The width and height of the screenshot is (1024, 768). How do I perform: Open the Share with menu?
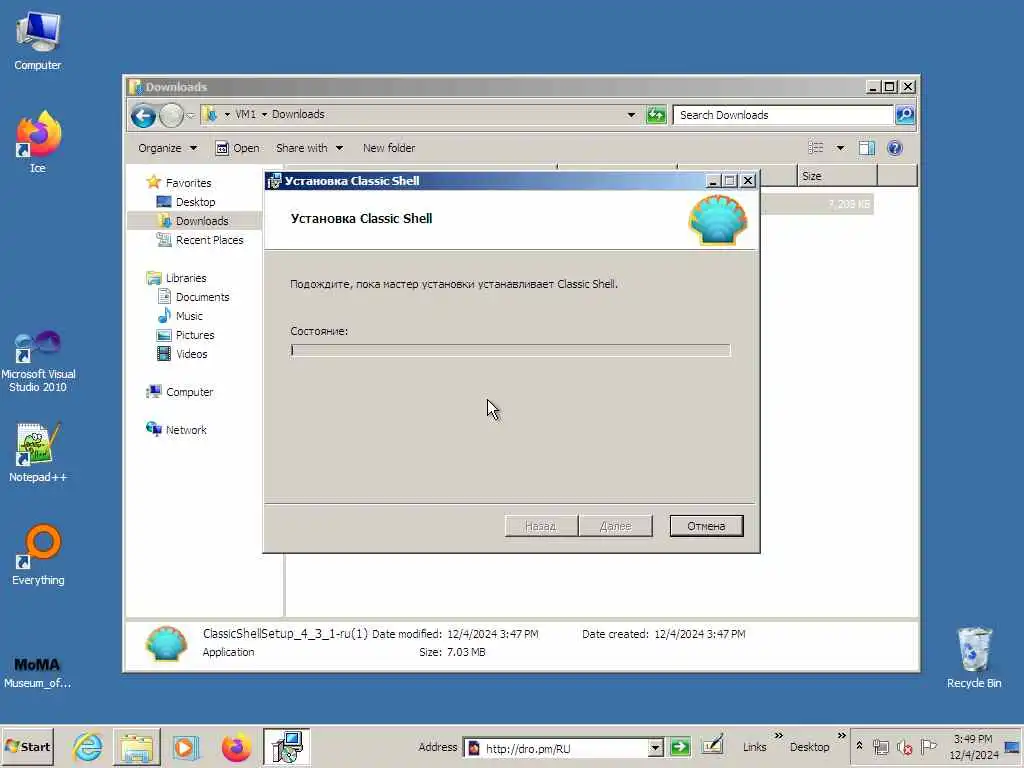click(x=310, y=148)
